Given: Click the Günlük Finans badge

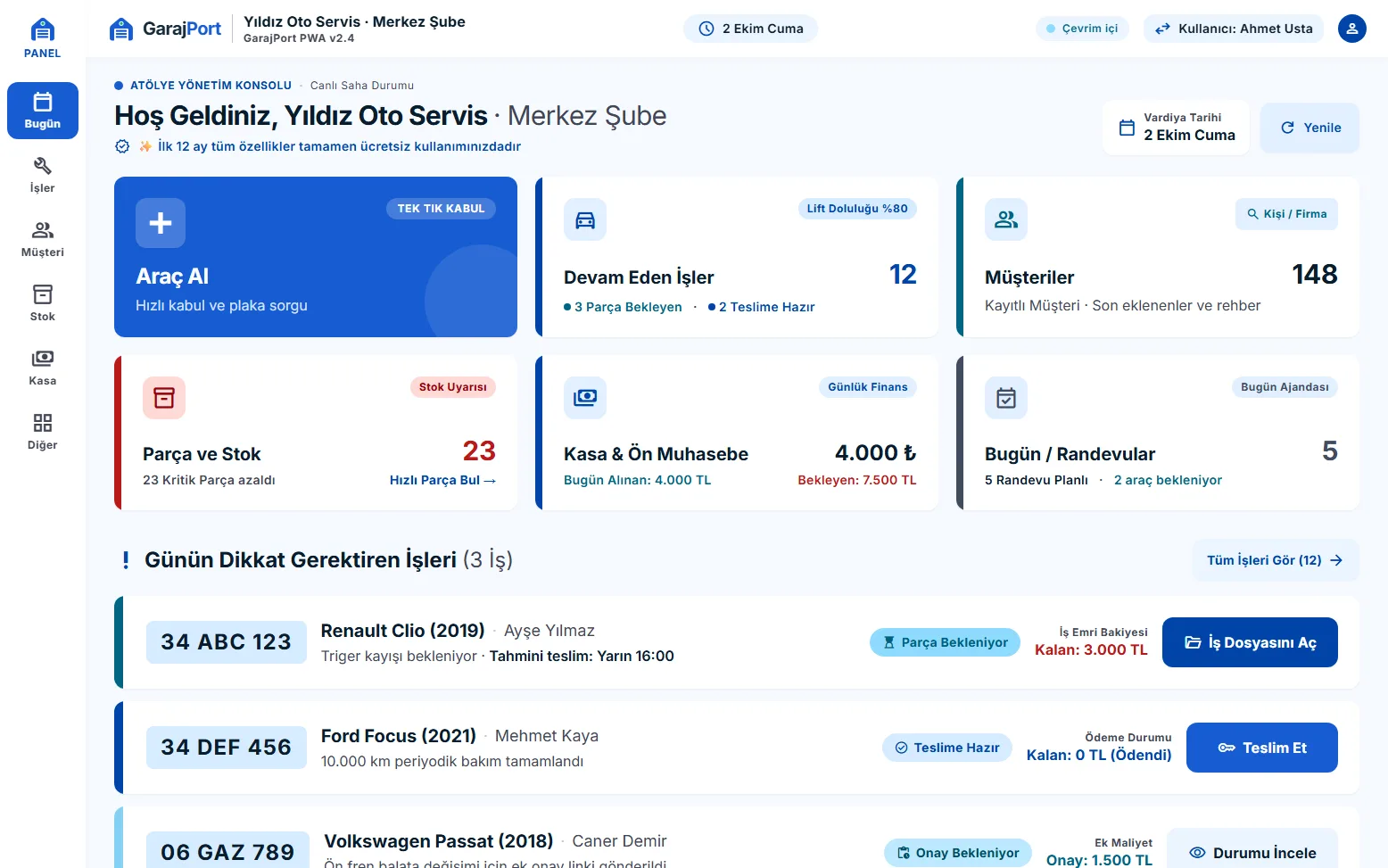Looking at the screenshot, I should click(x=868, y=387).
